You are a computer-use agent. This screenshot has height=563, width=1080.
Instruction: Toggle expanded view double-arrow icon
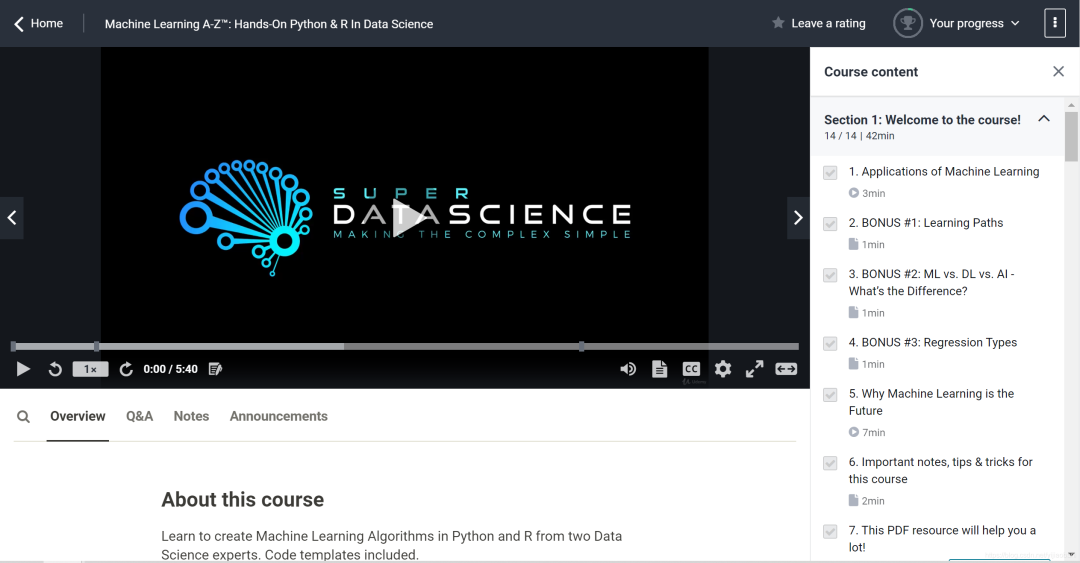786,369
